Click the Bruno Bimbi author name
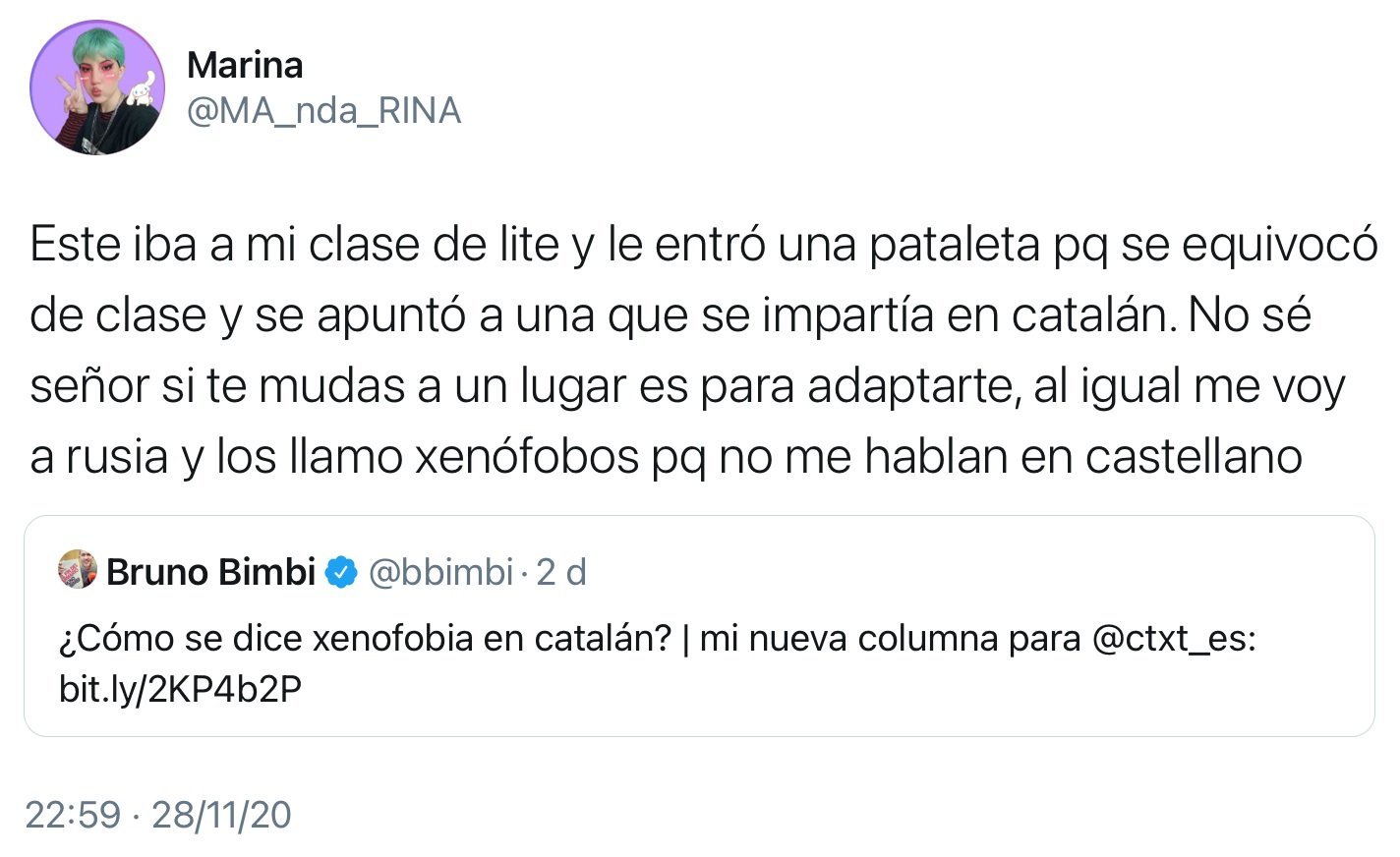 coord(210,571)
